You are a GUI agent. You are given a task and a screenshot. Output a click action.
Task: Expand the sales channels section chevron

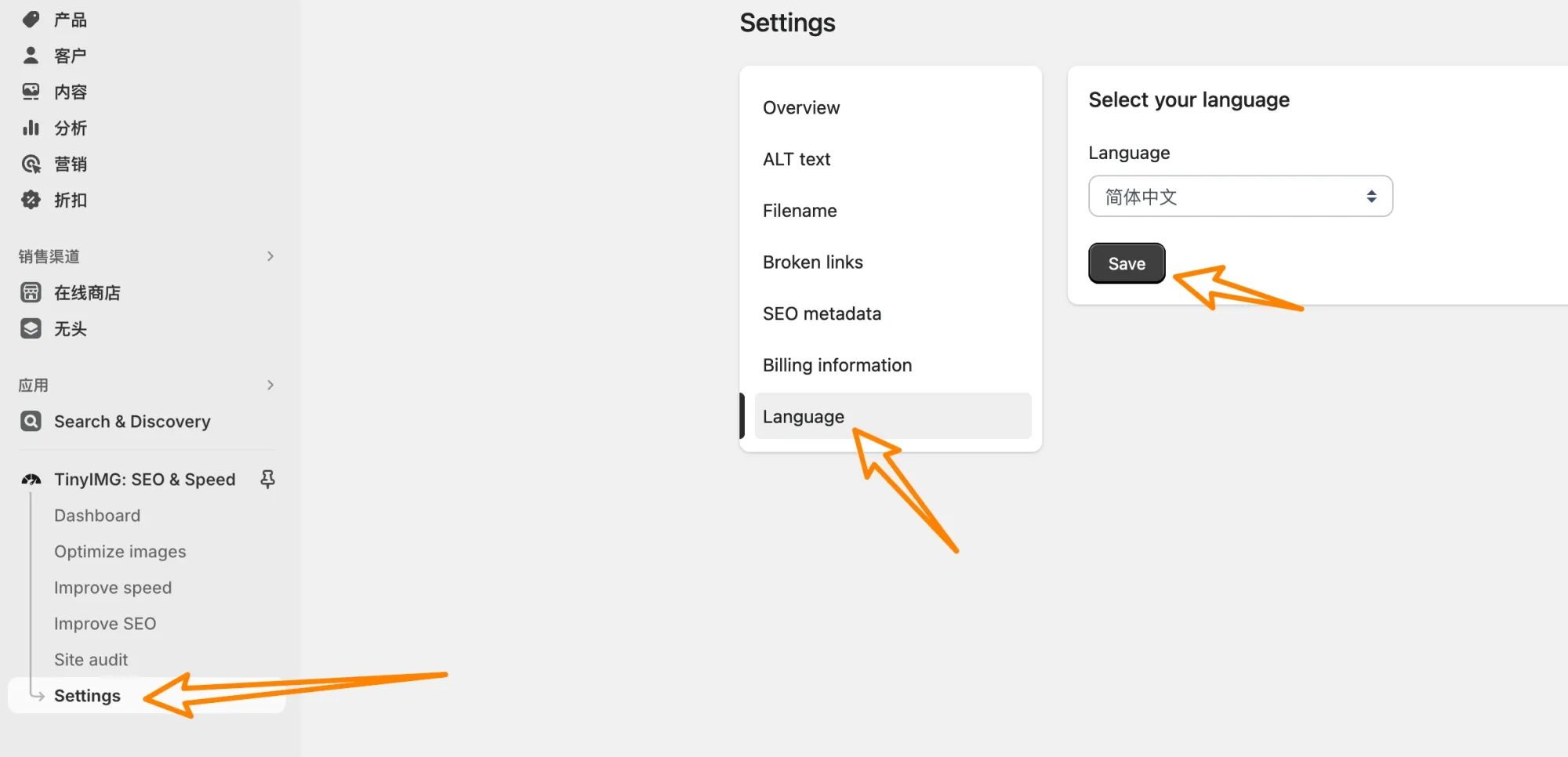tap(270, 256)
